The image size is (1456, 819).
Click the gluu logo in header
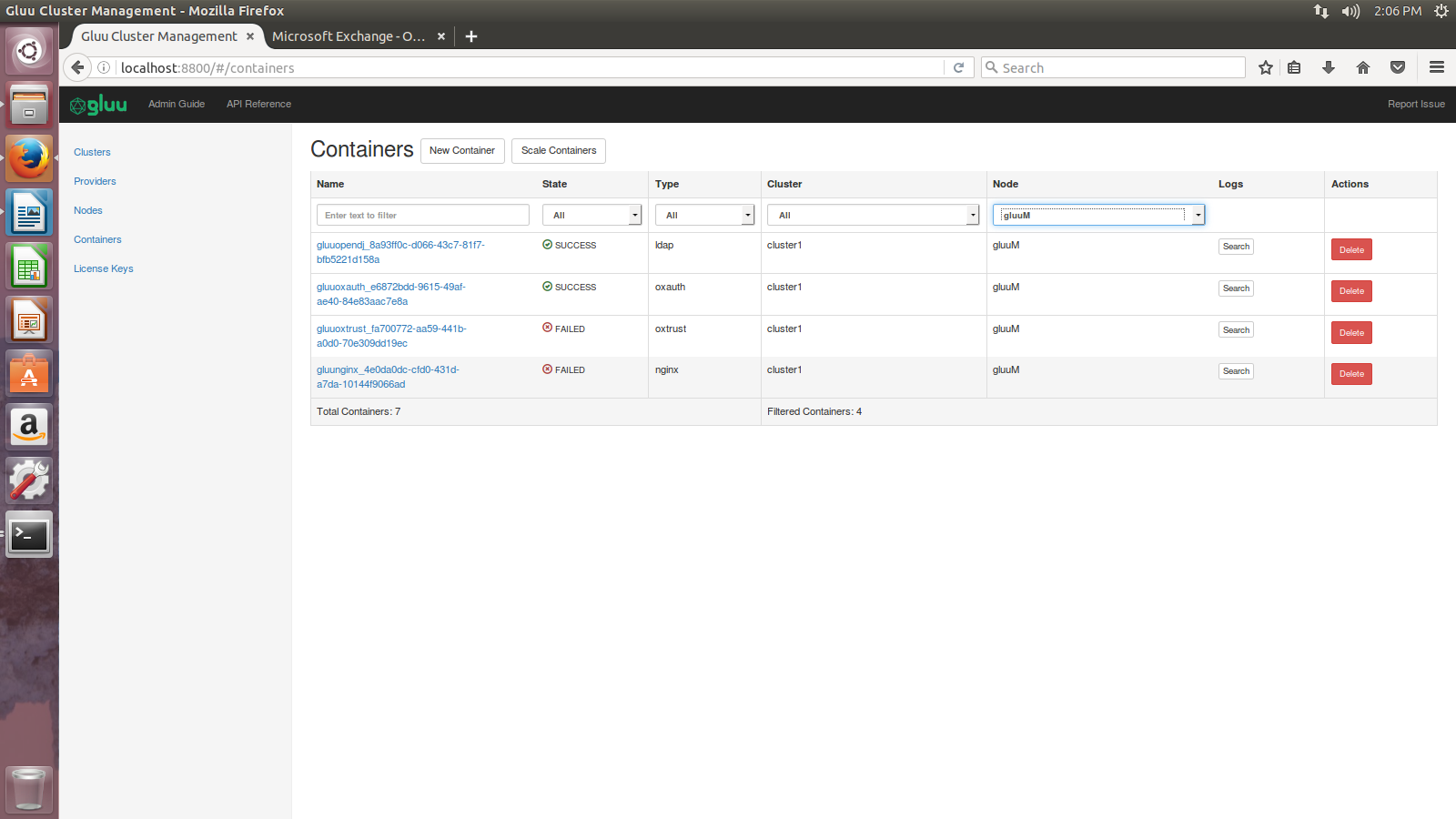tap(98, 105)
